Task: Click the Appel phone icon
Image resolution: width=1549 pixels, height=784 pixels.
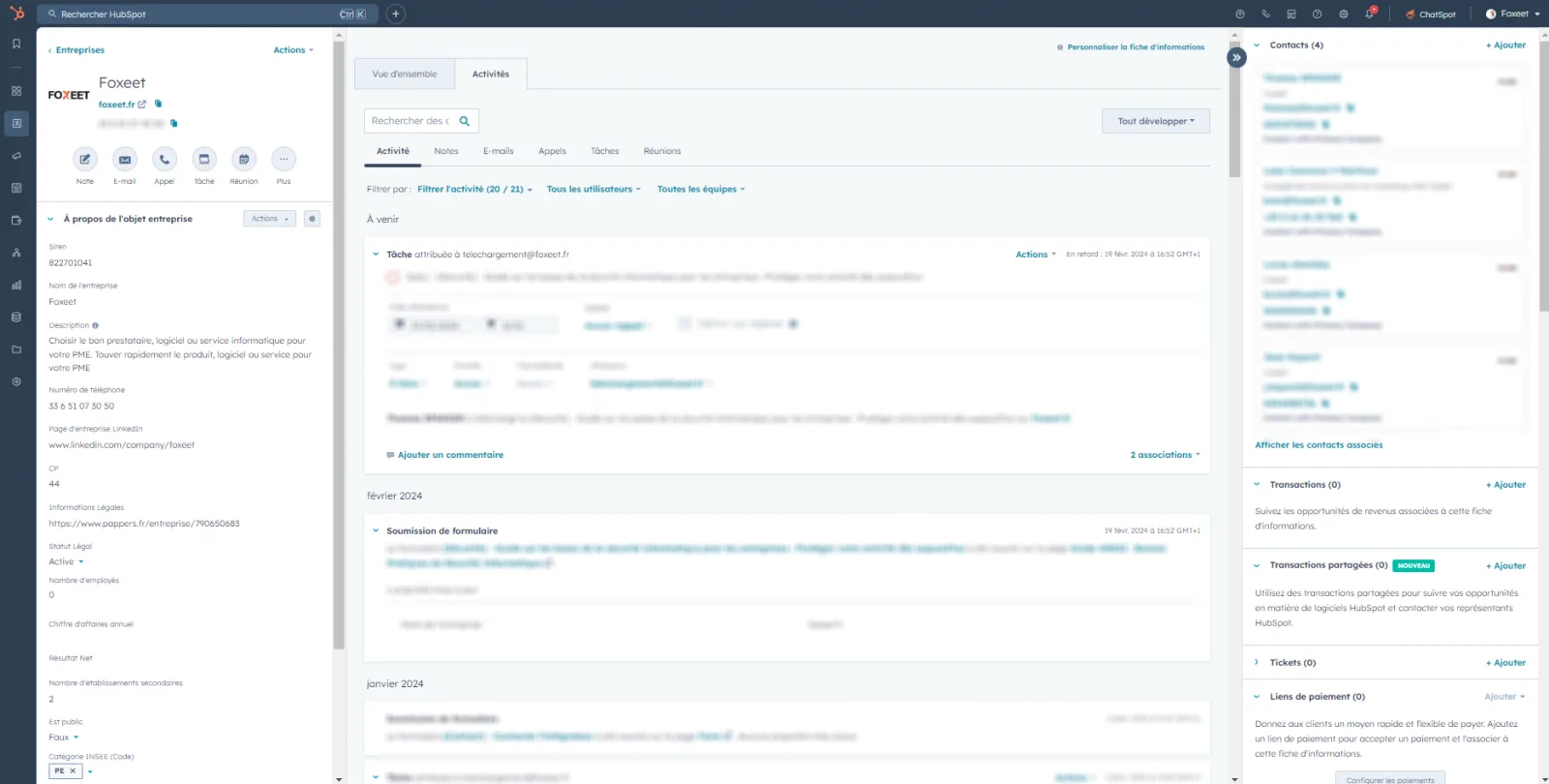Action: 165,160
